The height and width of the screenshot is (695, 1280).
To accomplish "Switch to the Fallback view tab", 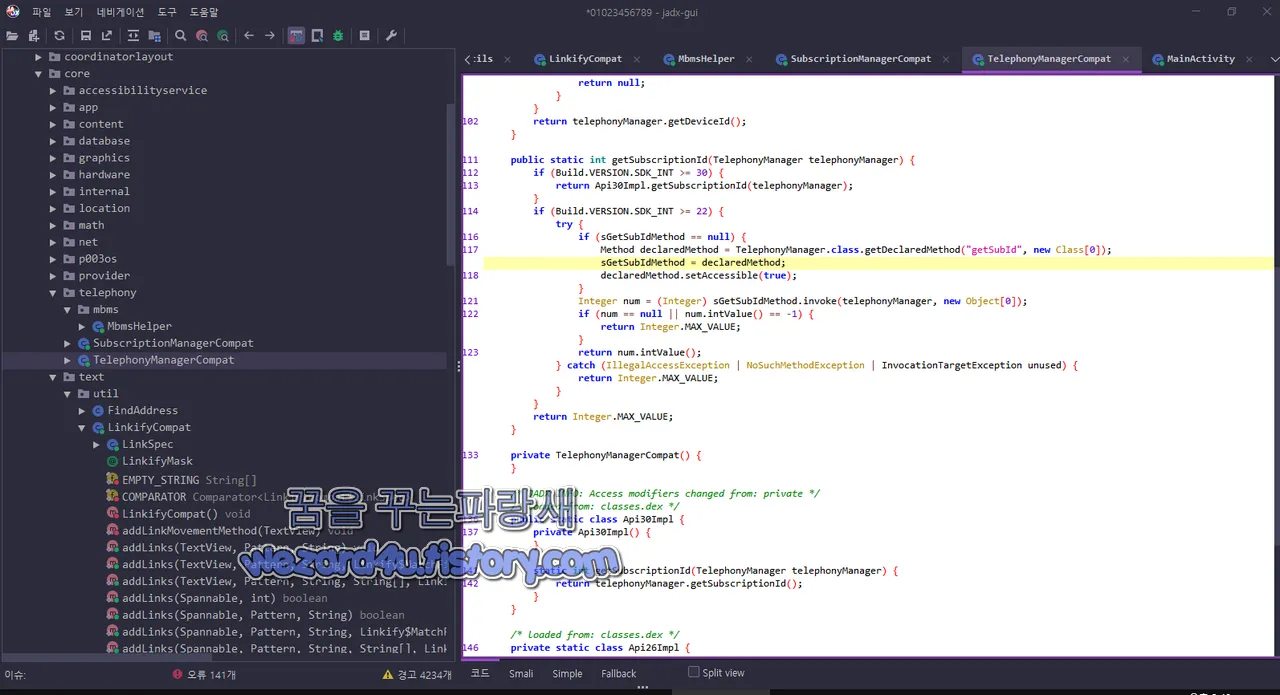I will tap(618, 673).
